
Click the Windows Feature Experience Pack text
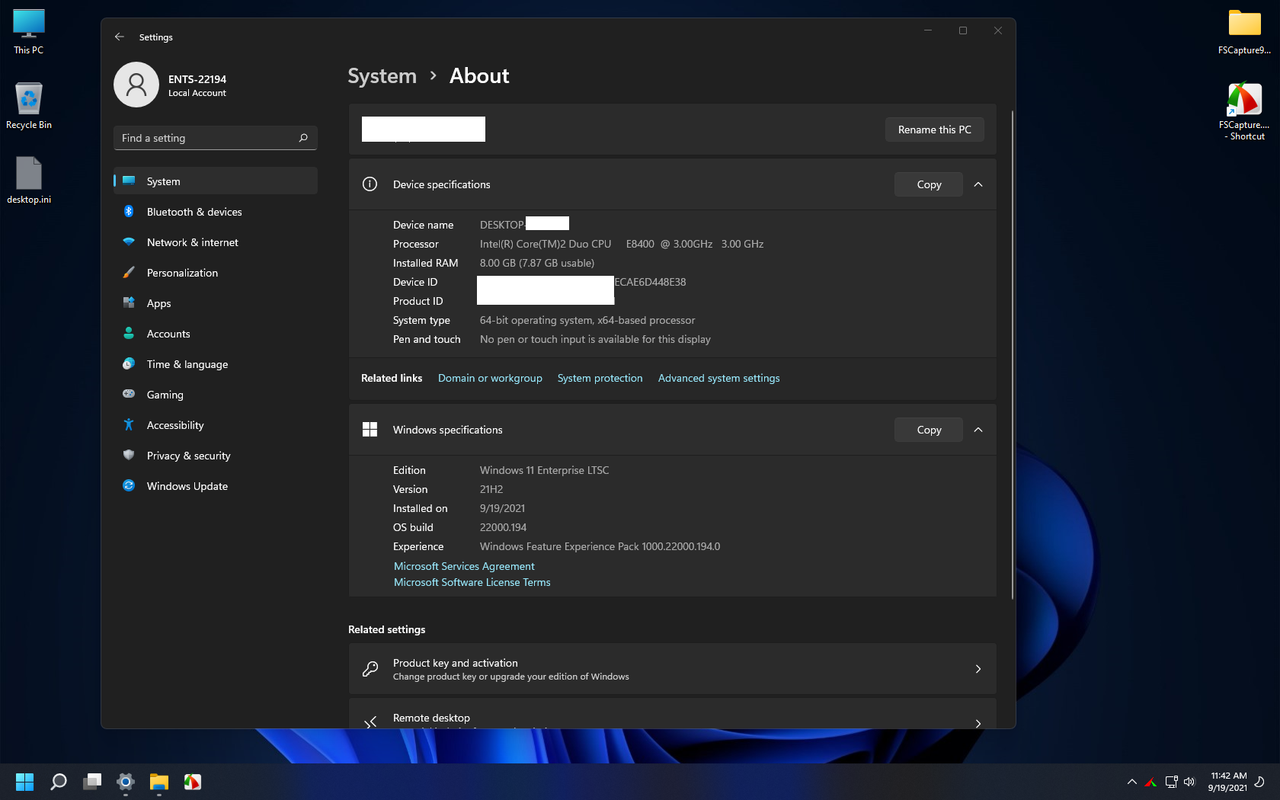pos(600,547)
